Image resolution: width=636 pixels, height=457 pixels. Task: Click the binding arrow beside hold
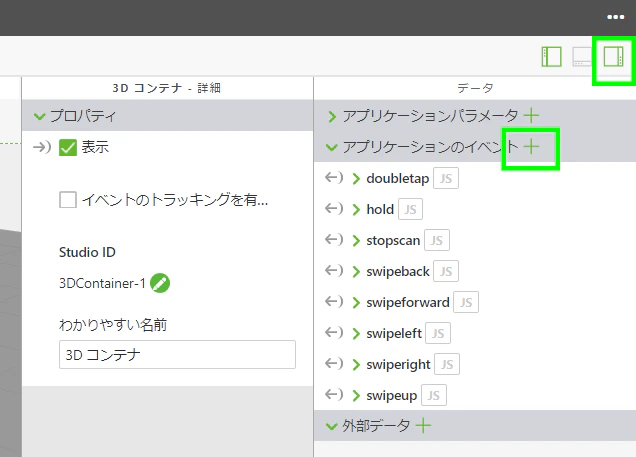(334, 209)
